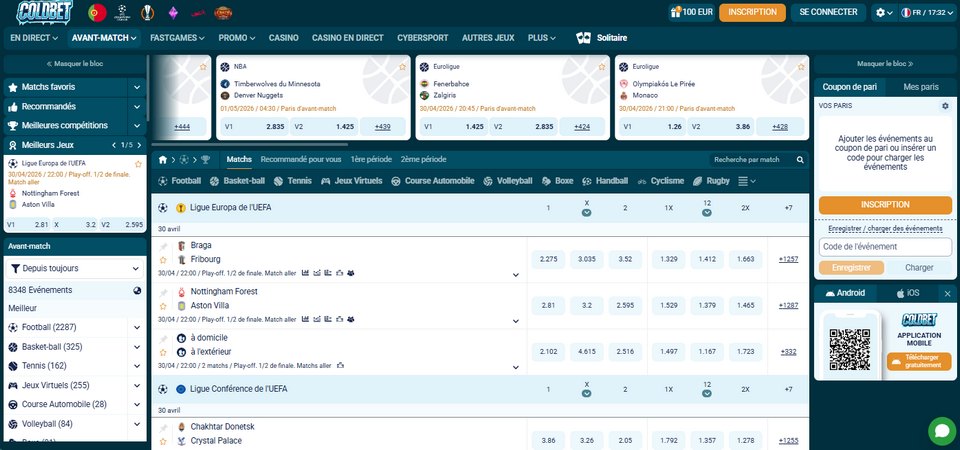Expand Meilleures compétitions section
Viewport: 960px width, 450px height.
137,126
